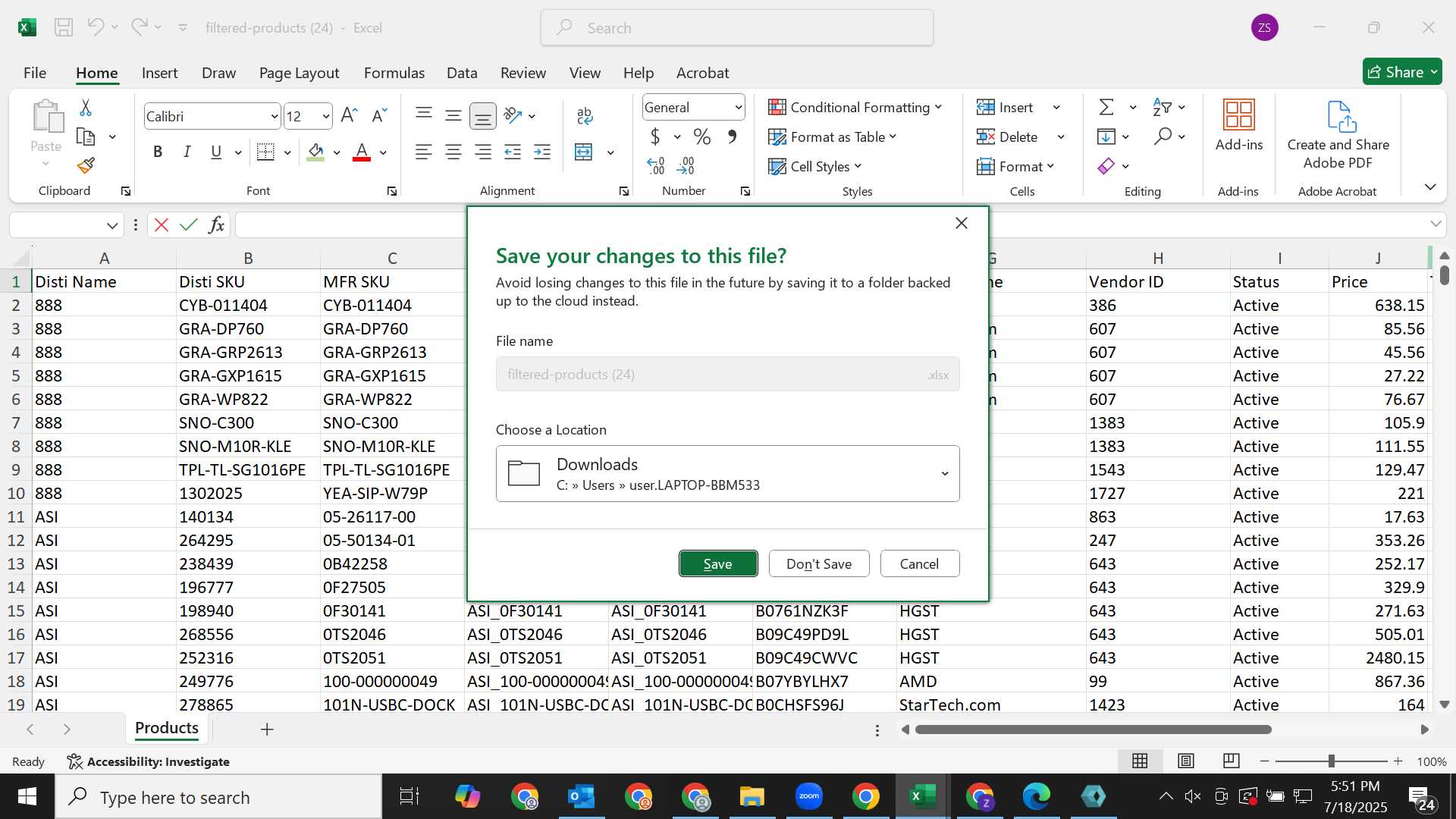
Task: Click the Clear eraser icon
Action: tap(1106, 166)
